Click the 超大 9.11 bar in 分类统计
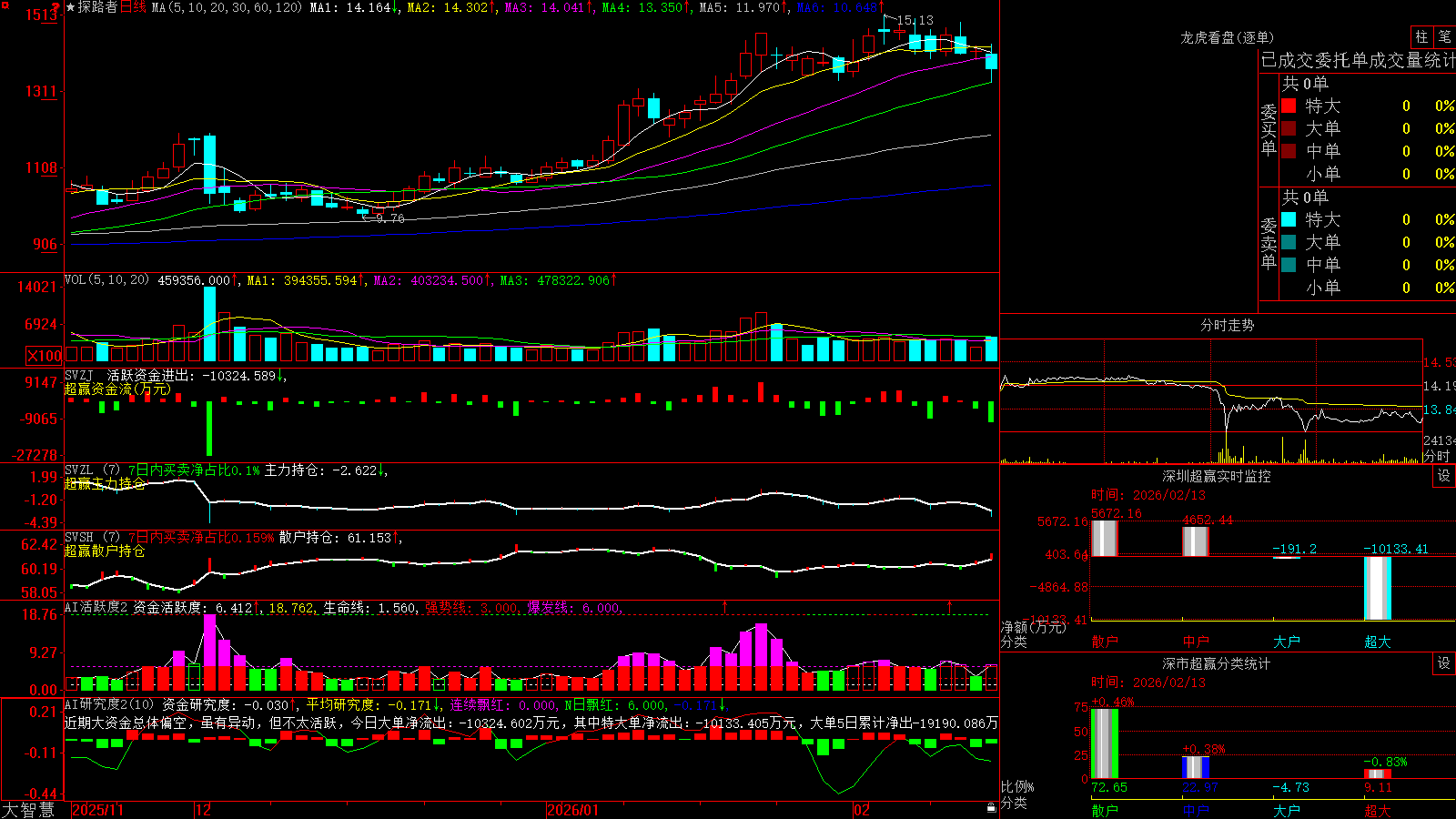 point(1377,773)
